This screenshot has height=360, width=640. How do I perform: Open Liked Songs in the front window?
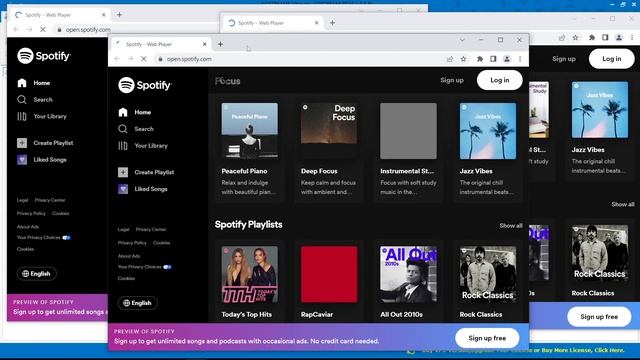click(x=143, y=189)
